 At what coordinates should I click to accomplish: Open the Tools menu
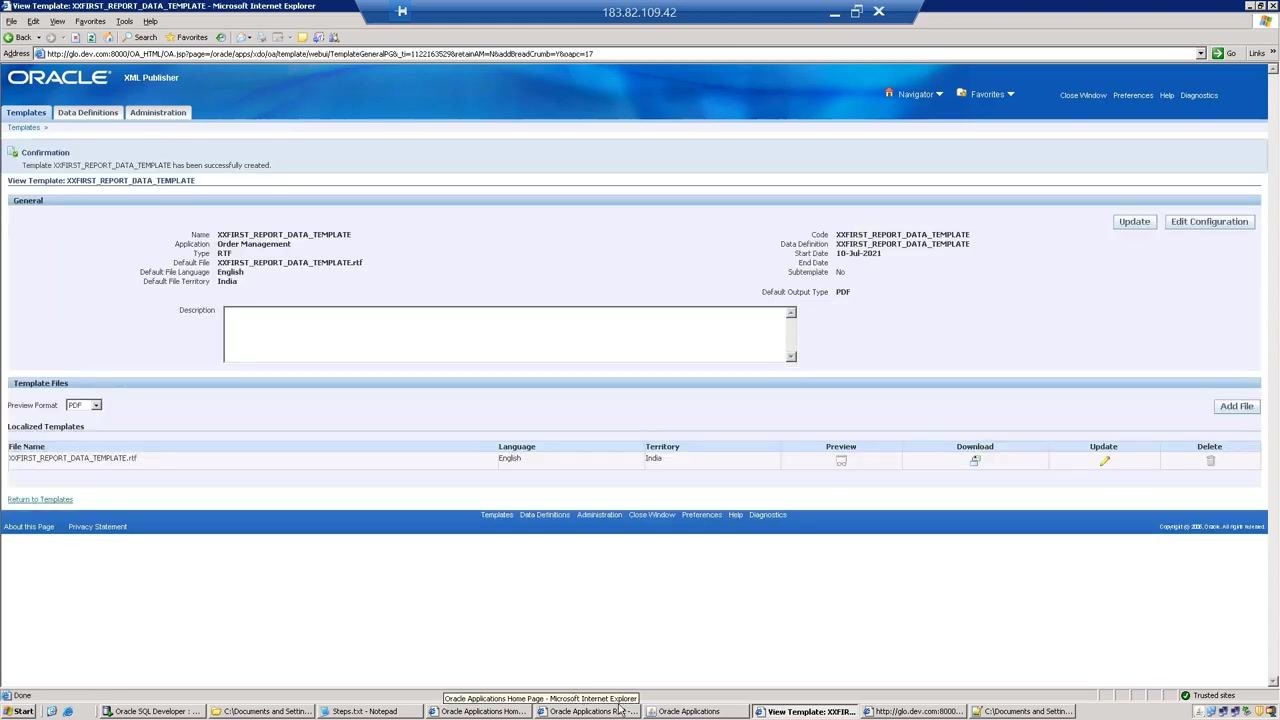click(x=124, y=21)
